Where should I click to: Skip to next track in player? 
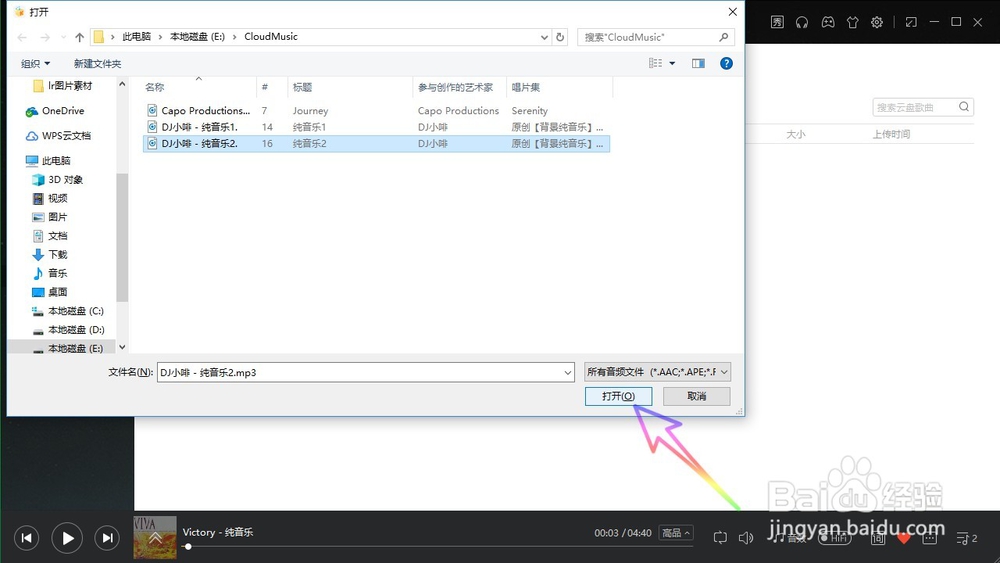pos(107,538)
